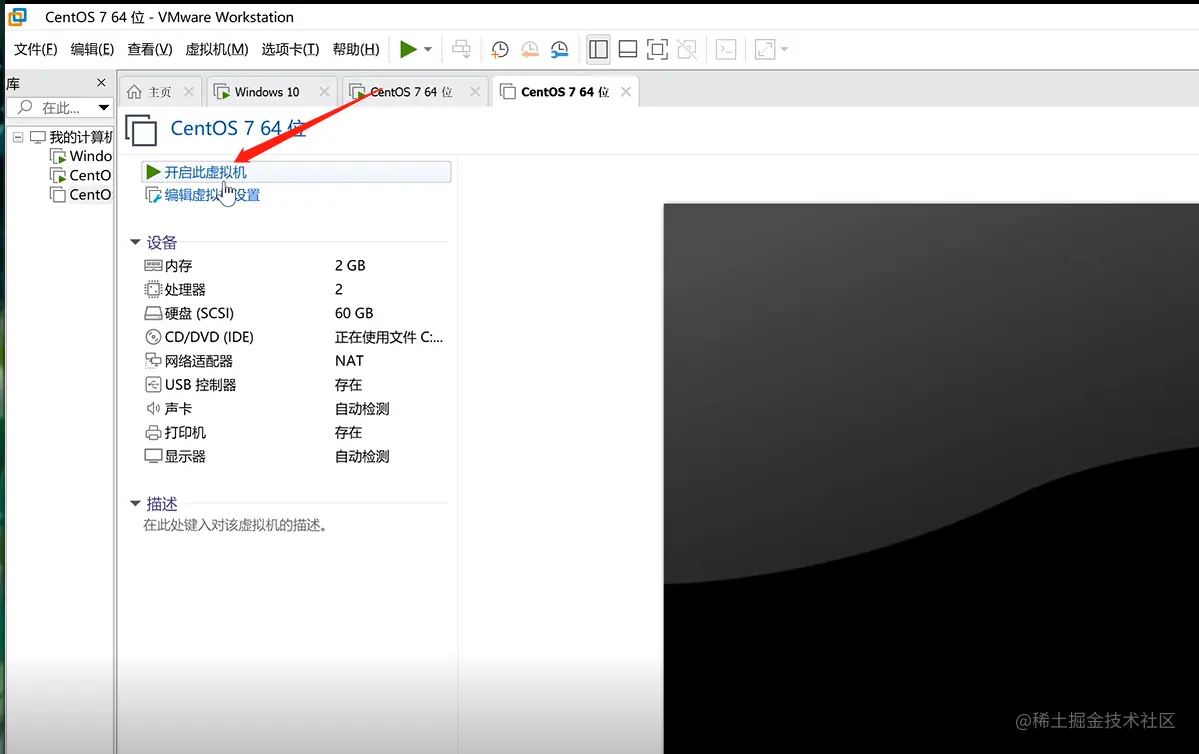
Task: Open the stretch display dropdown arrow
Action: tap(785, 50)
